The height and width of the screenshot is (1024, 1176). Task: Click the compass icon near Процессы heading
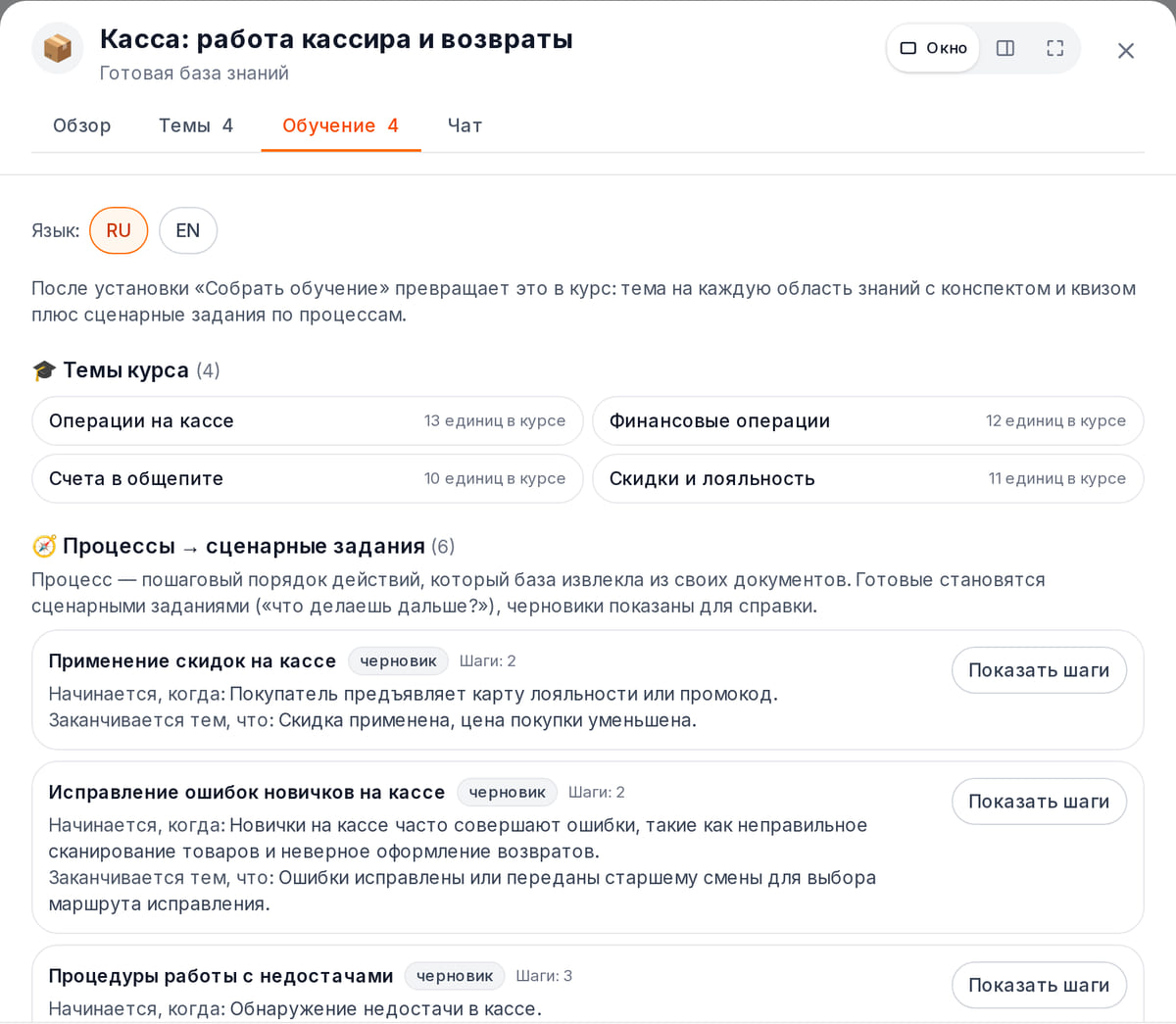tap(44, 546)
